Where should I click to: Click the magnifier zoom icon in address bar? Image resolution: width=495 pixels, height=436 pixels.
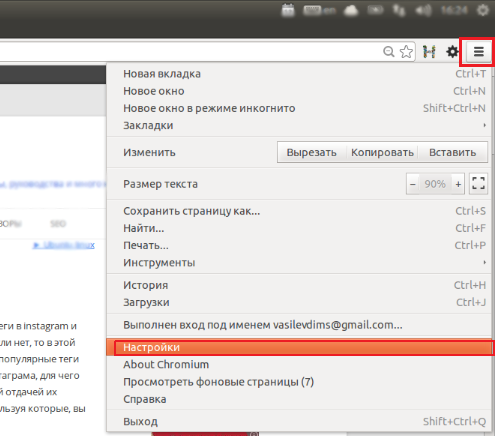click(x=388, y=52)
